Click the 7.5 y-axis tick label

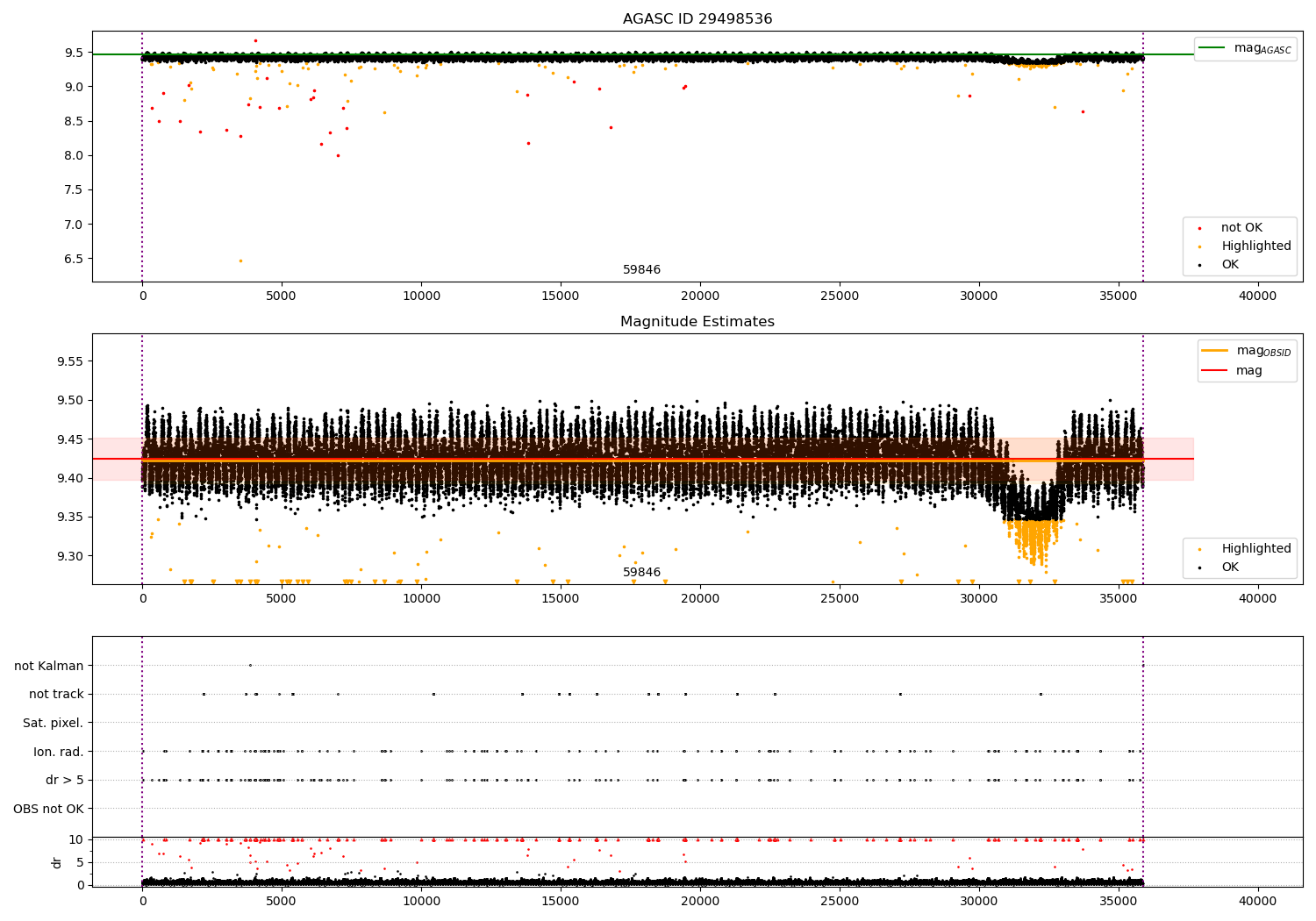tap(74, 190)
